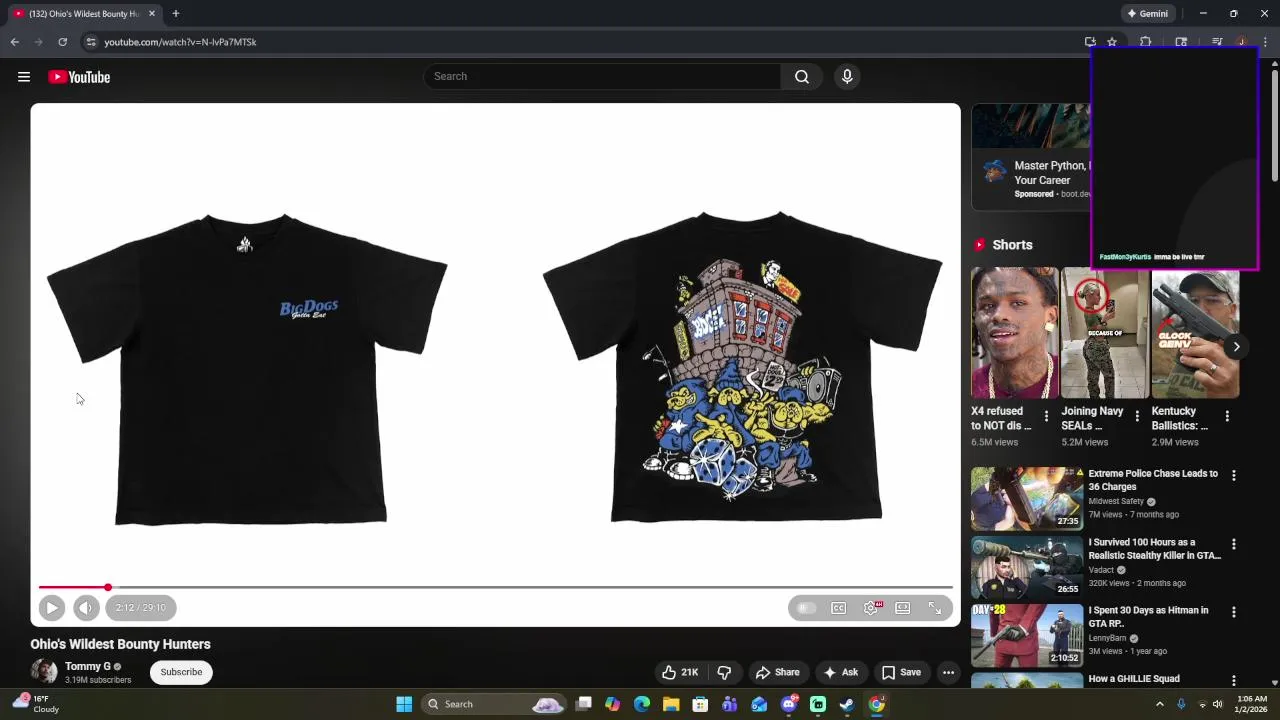The image size is (1280, 720).
Task: Go to the YouTube home logo
Action: tap(79, 77)
